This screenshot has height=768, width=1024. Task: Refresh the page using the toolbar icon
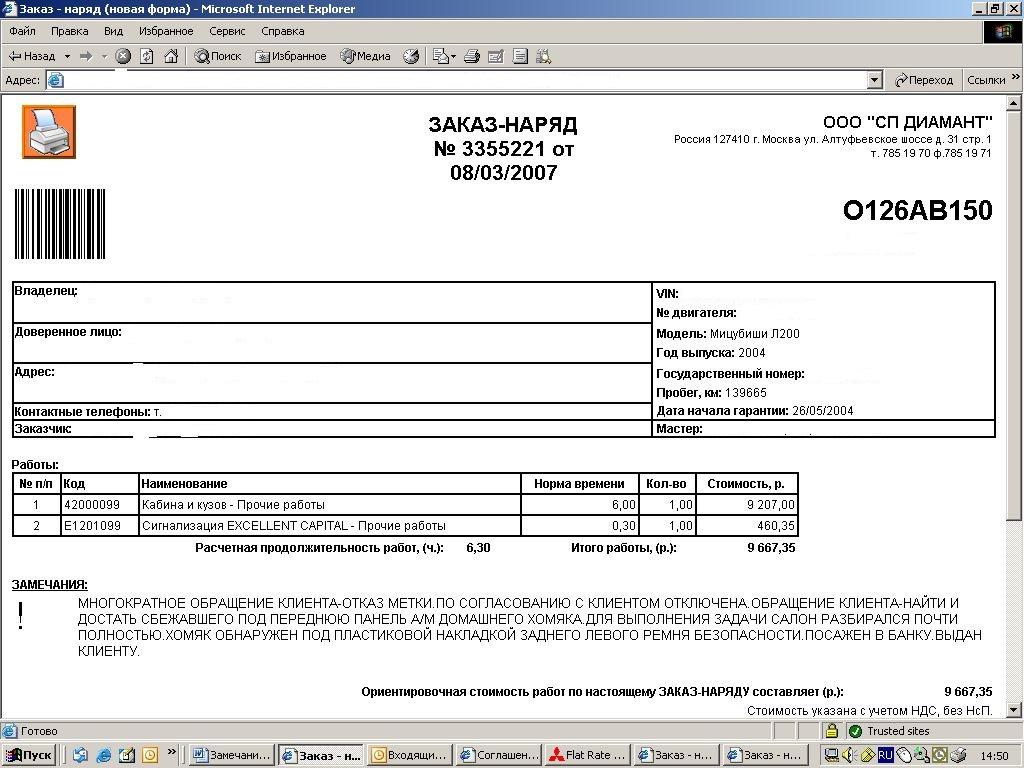[147, 56]
